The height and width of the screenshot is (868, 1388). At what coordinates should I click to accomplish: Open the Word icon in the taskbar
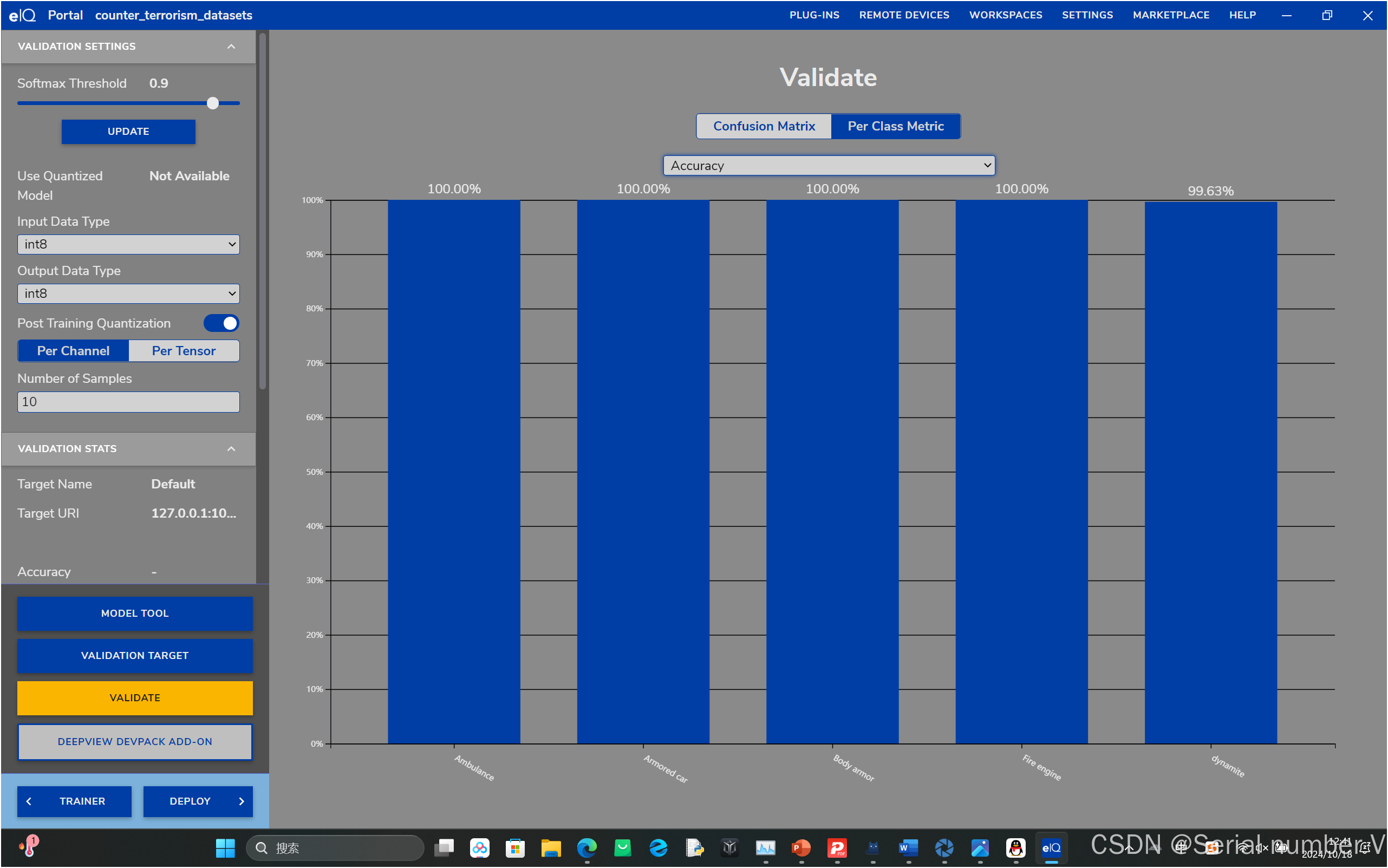pos(908,847)
